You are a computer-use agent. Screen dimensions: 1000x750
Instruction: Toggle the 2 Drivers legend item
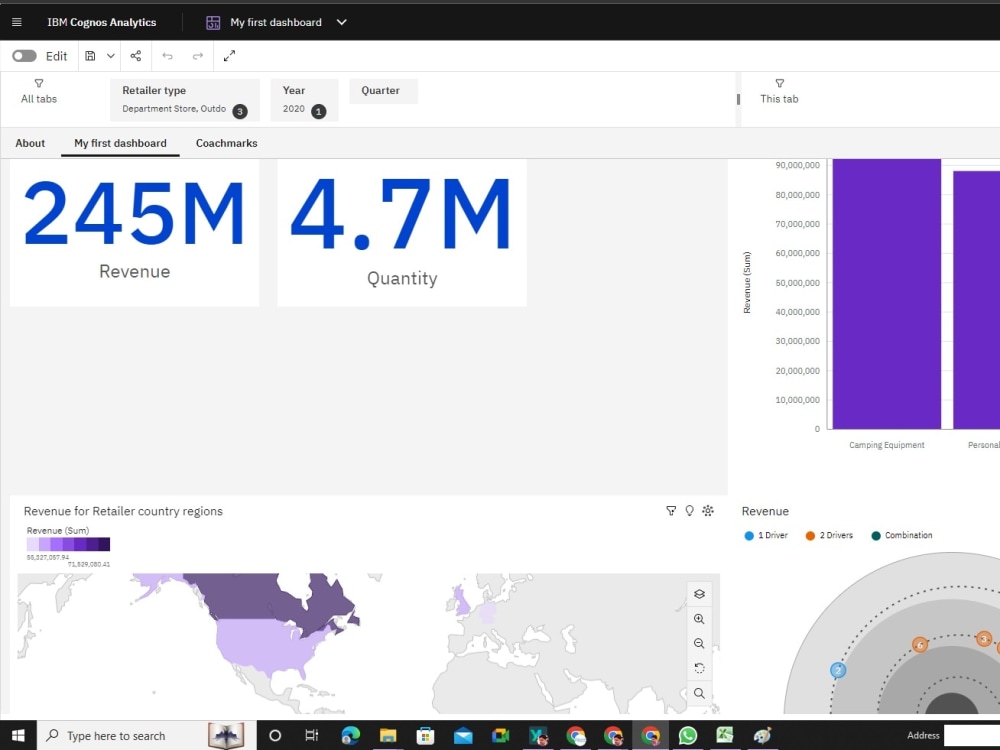click(x=829, y=535)
